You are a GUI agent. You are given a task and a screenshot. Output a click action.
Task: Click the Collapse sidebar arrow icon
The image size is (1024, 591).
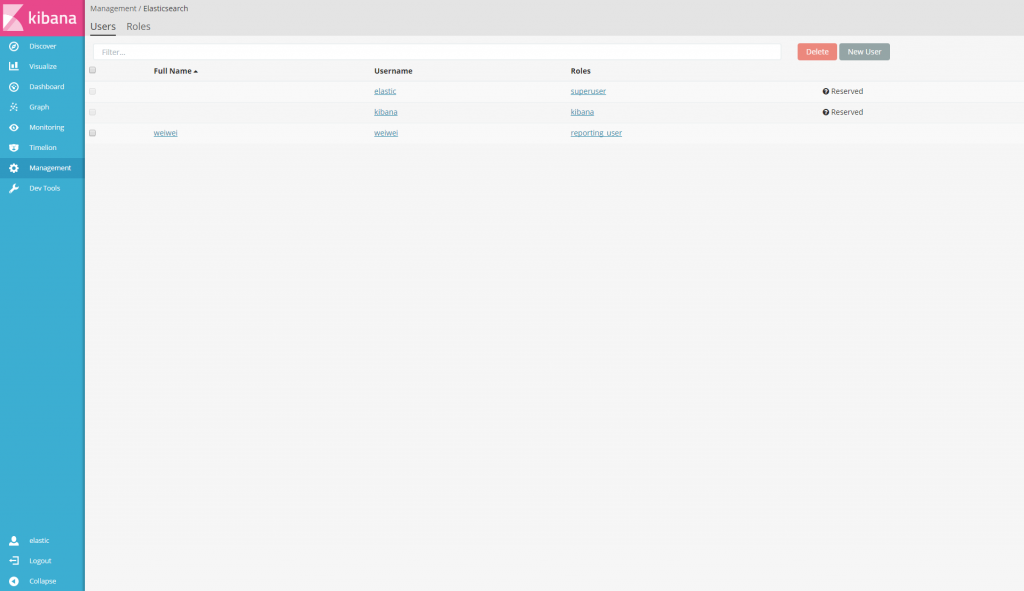point(14,581)
